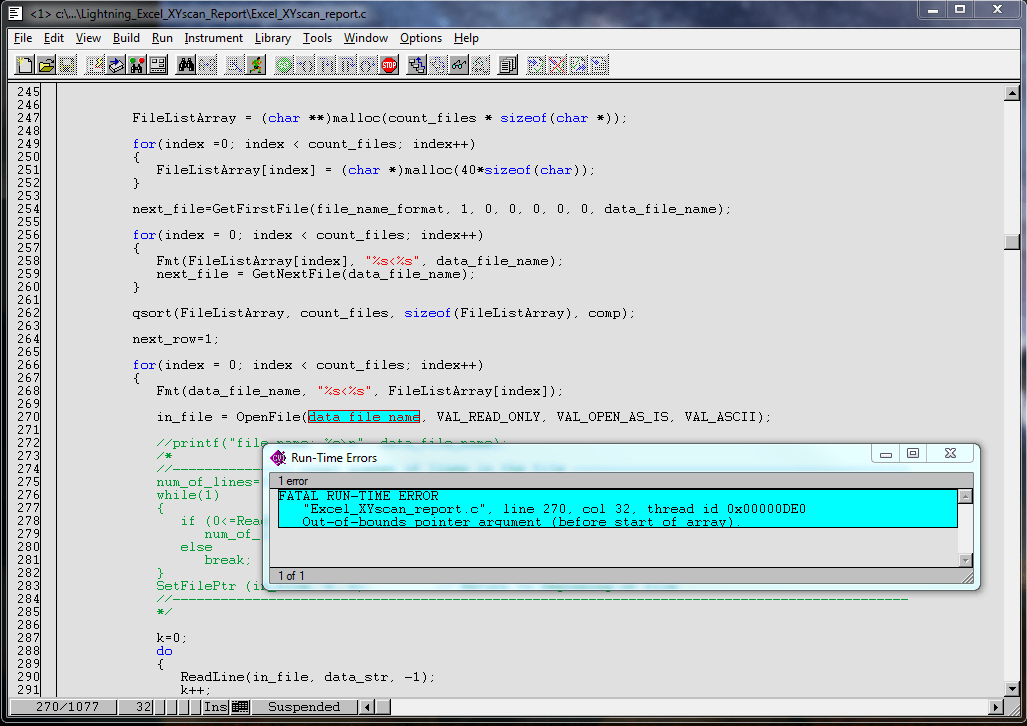
Task: Save the current file via the Save icon
Action: tap(67, 64)
